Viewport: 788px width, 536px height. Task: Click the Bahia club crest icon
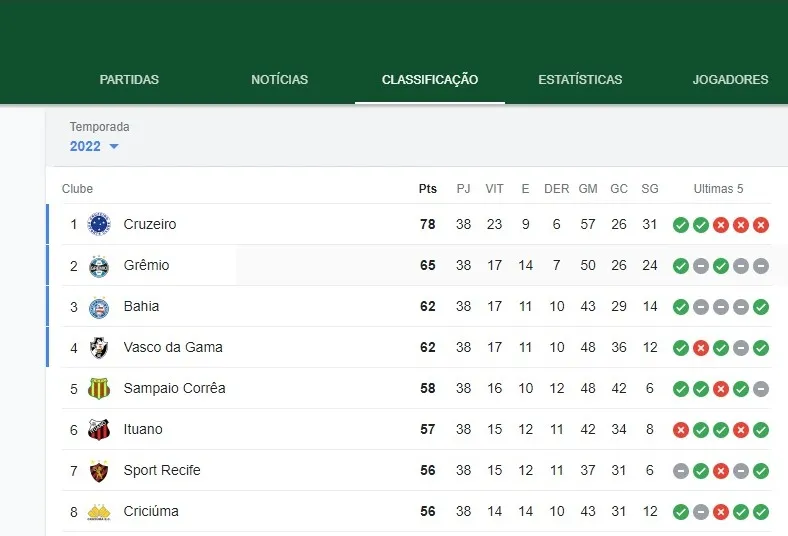click(x=99, y=307)
